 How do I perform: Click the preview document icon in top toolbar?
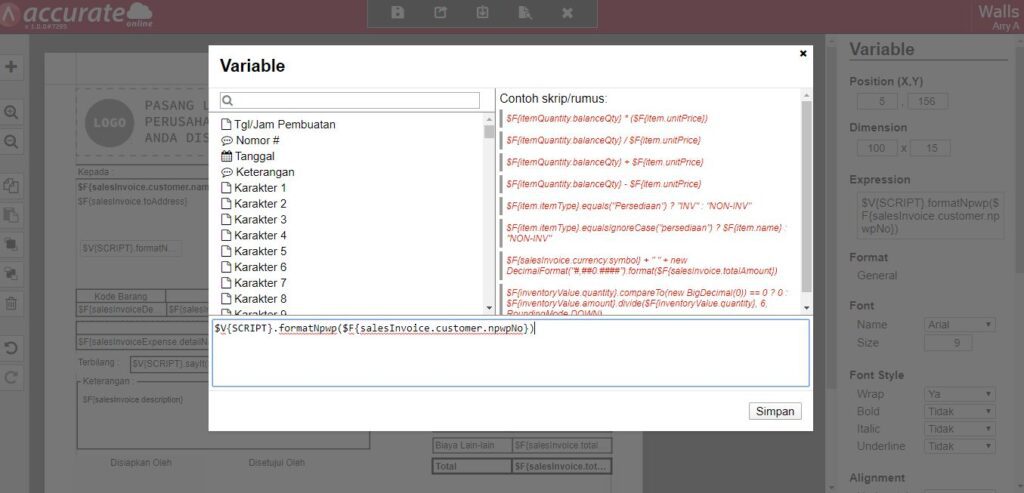click(524, 12)
